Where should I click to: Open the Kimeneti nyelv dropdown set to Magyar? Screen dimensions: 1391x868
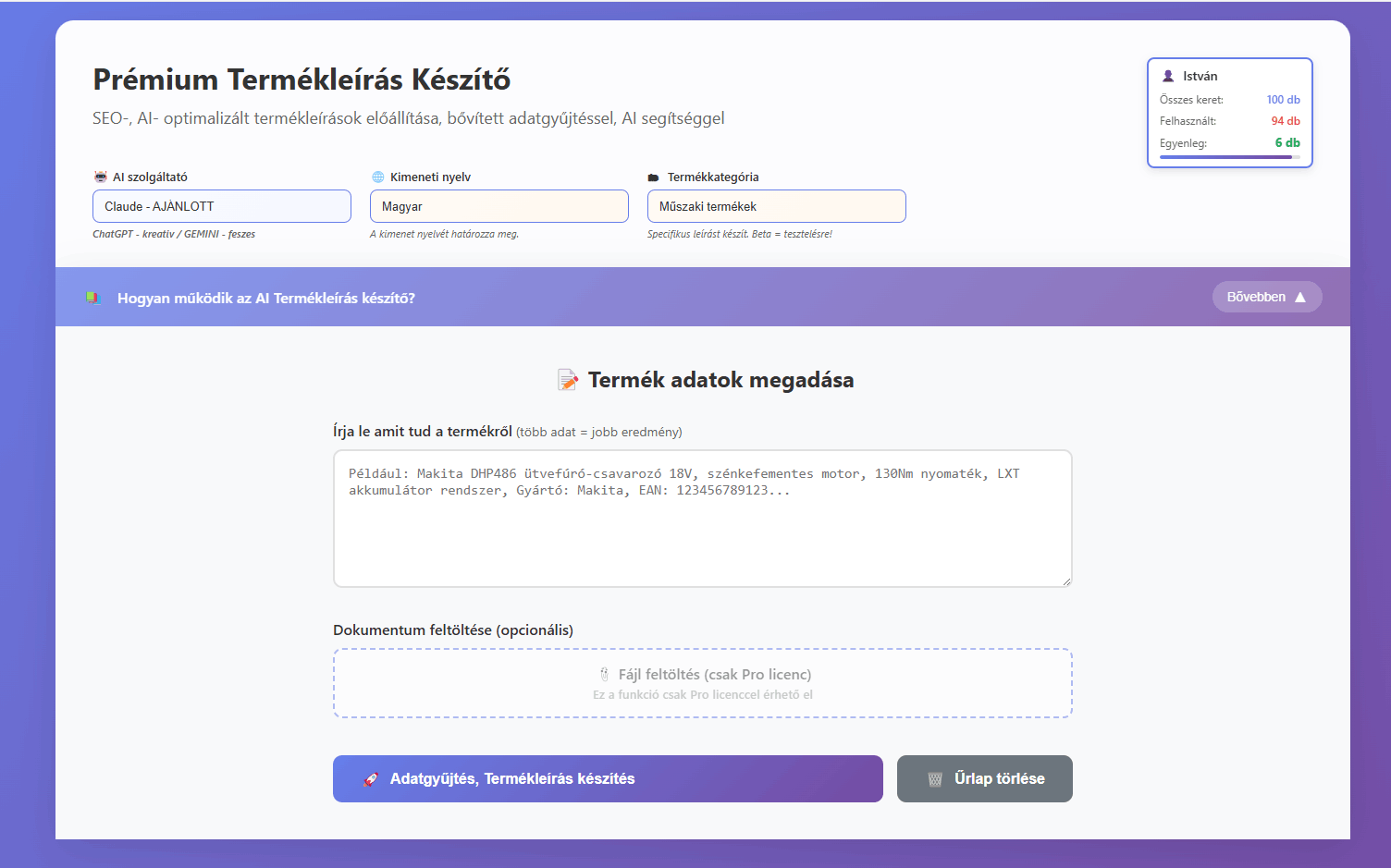point(499,206)
